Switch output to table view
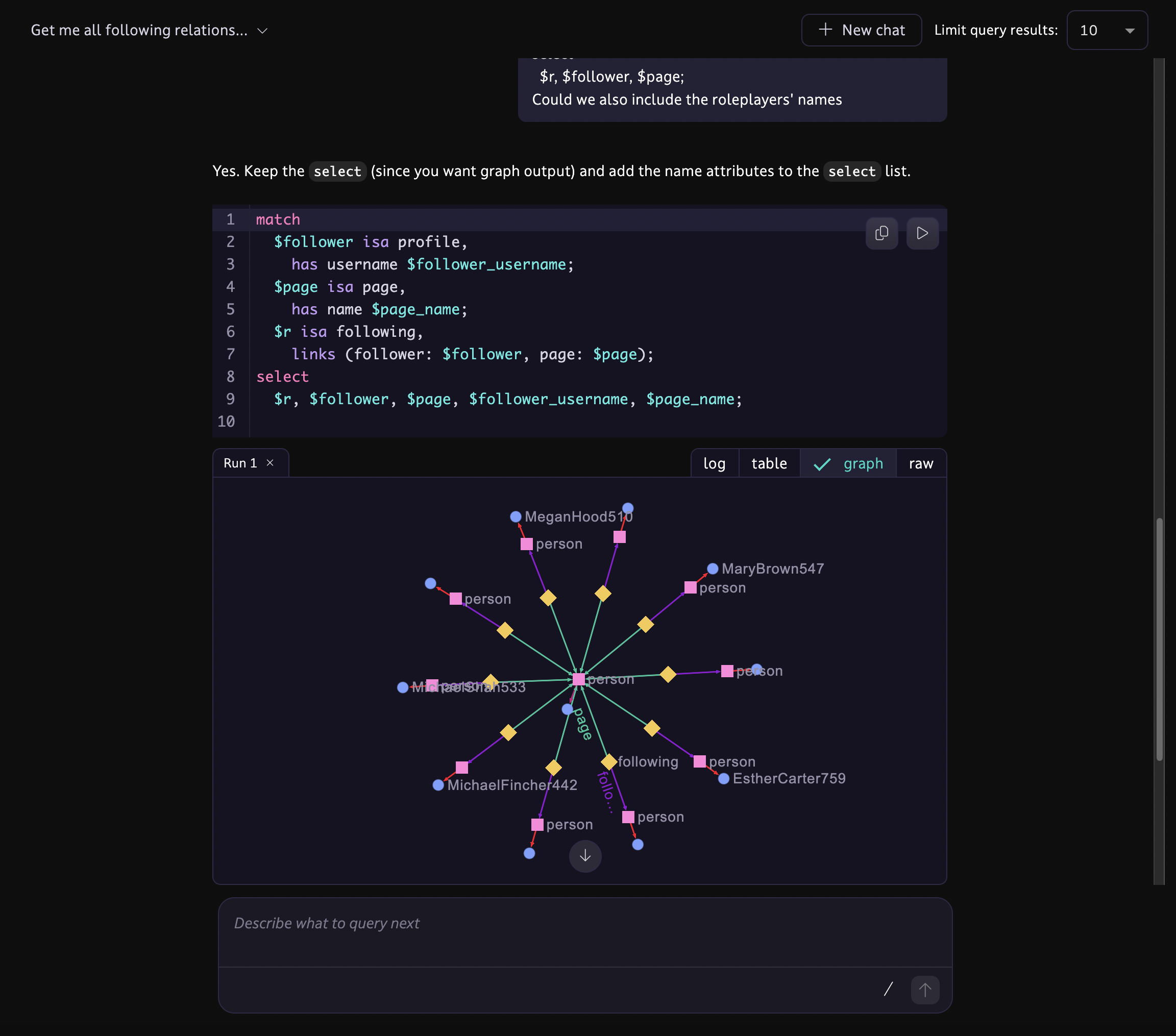The image size is (1176, 1036). (769, 463)
